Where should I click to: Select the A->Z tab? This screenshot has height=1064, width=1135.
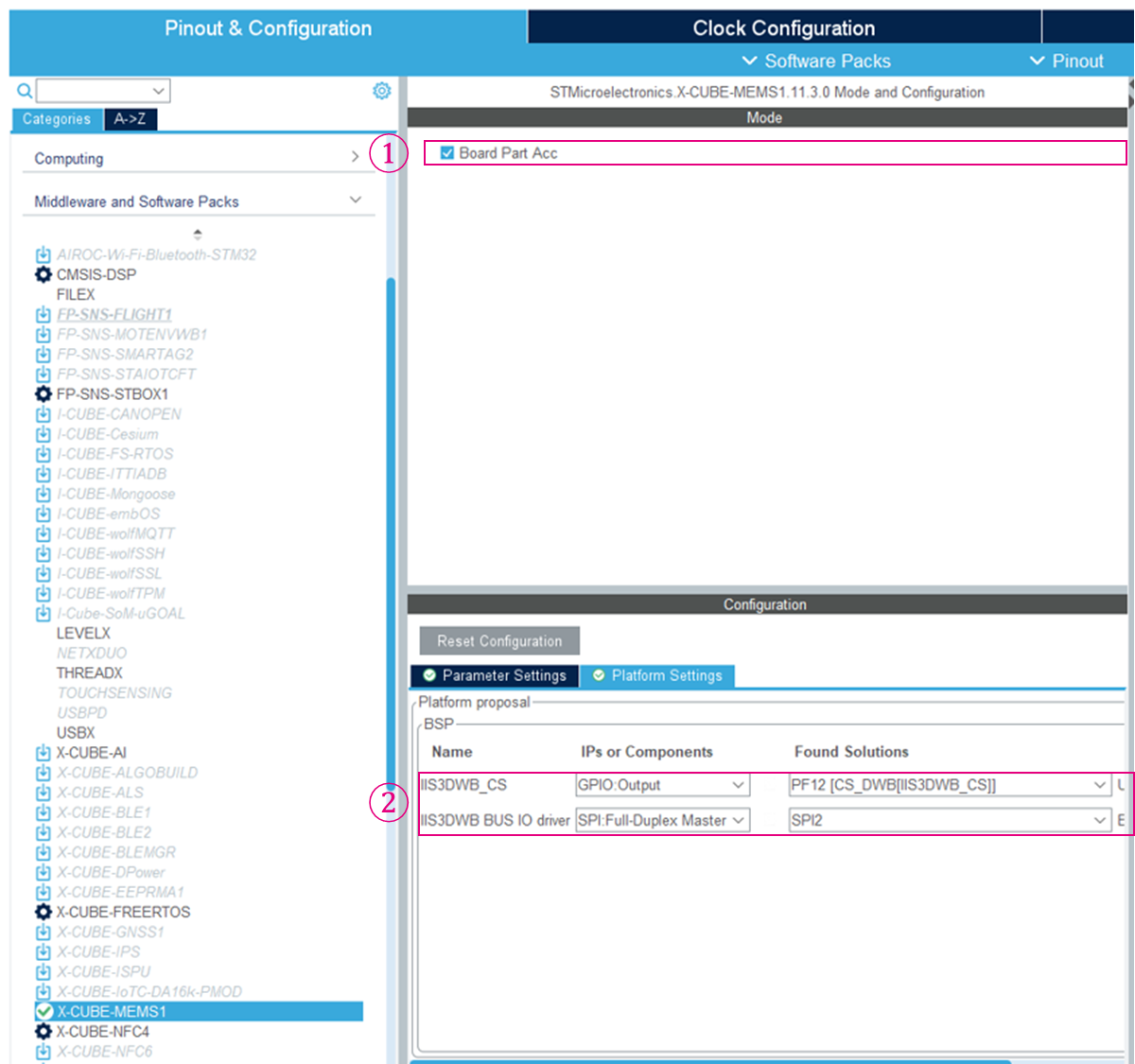[x=130, y=119]
